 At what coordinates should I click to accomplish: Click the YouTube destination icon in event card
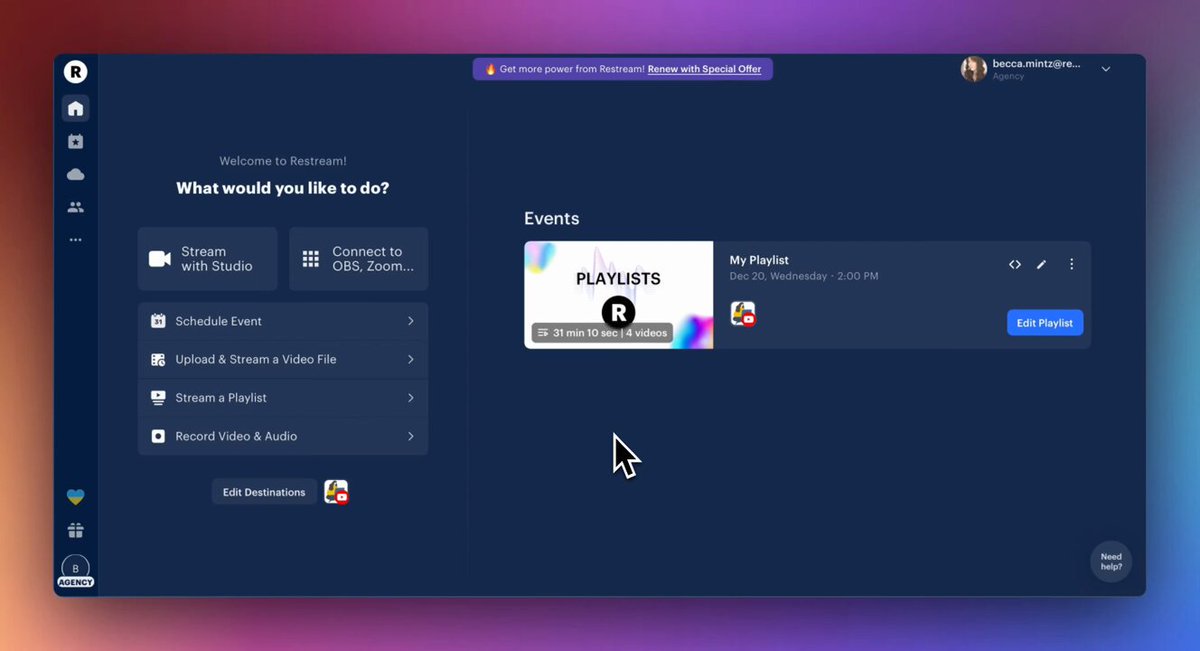coord(742,314)
